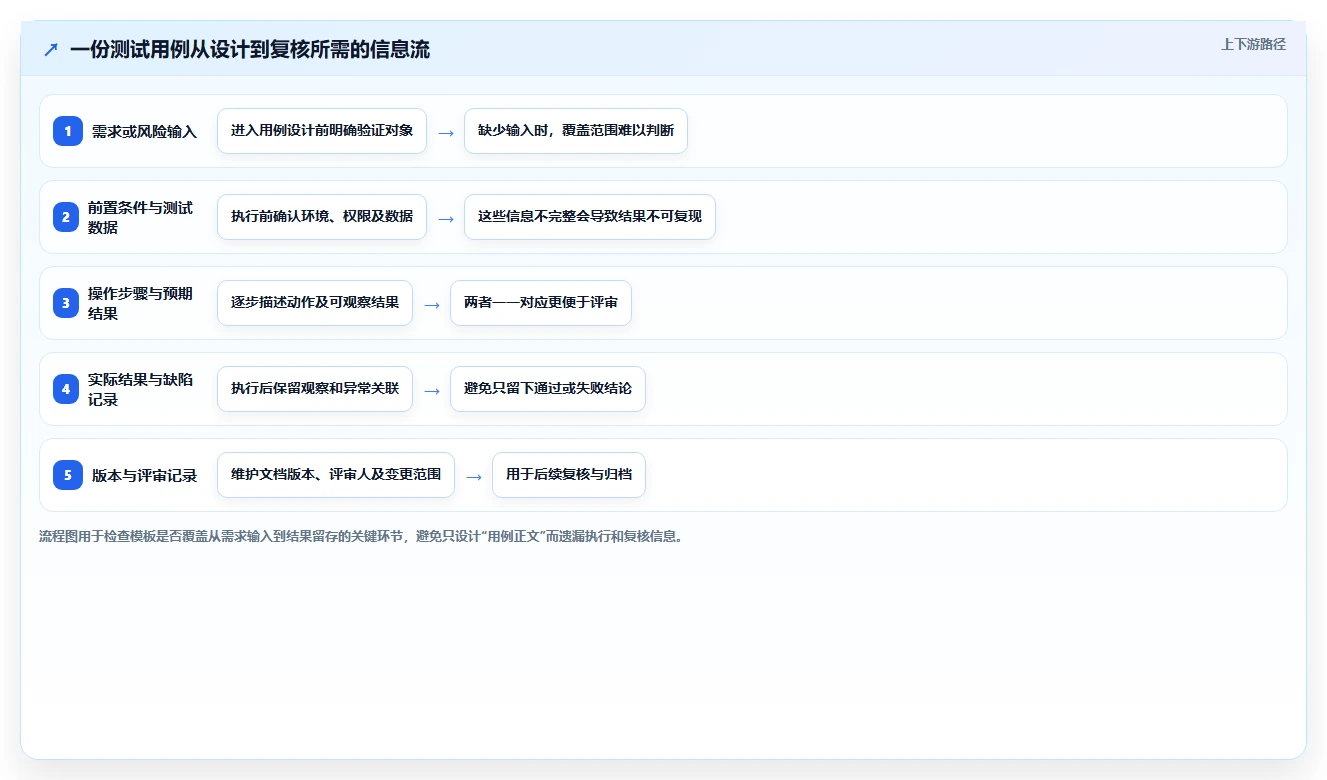Screen dimensions: 1327x780
Task: Click the 两者一一对应更便于评审 box
Action: [x=541, y=303]
